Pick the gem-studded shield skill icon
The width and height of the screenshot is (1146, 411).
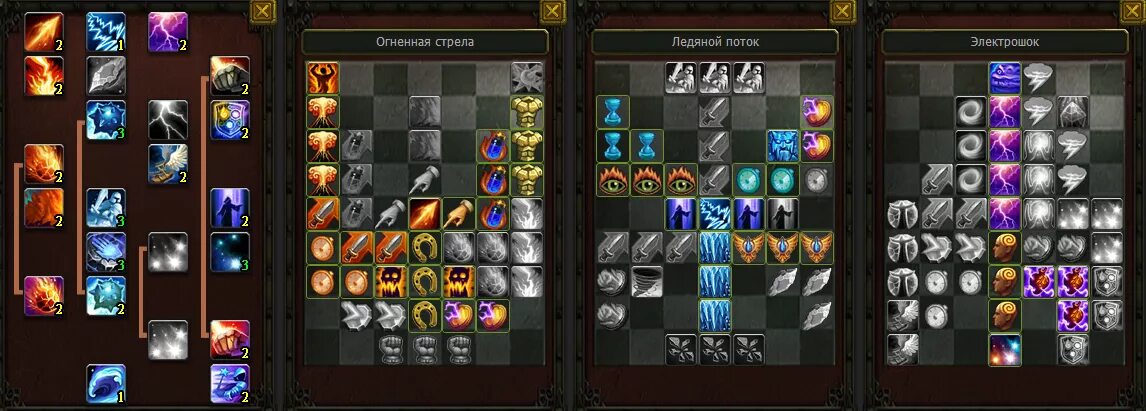(x=230, y=120)
